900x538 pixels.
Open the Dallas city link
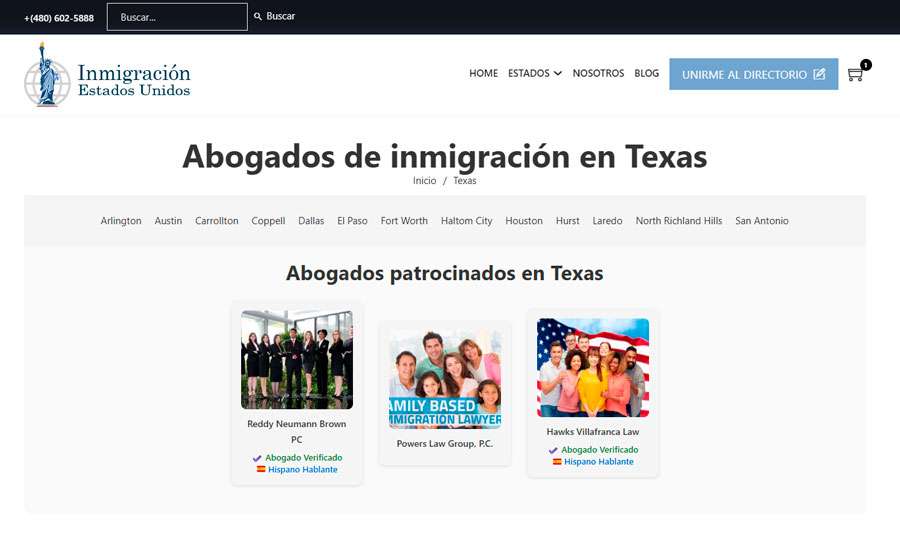point(311,221)
